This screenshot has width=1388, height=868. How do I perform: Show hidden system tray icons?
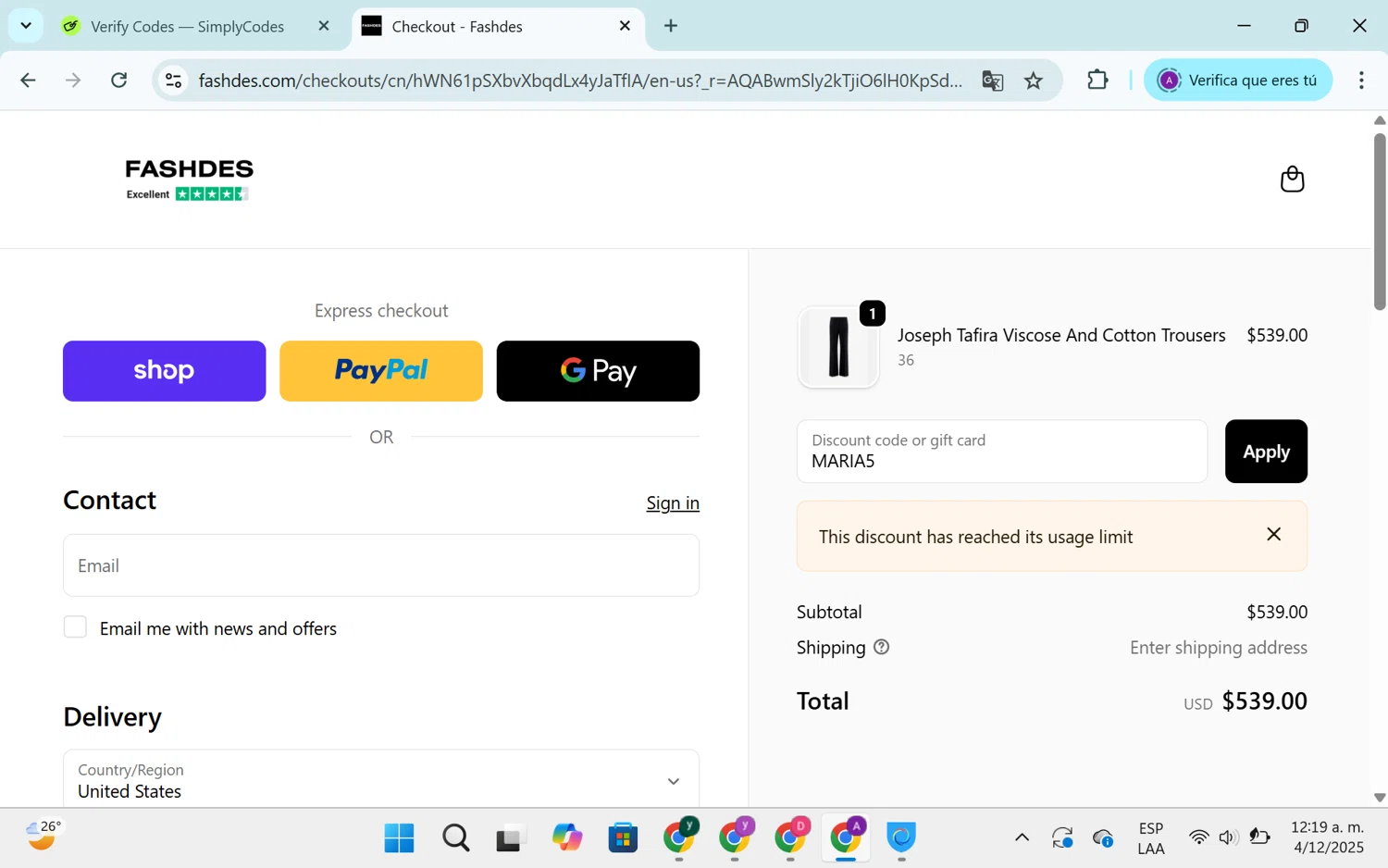[1022, 838]
